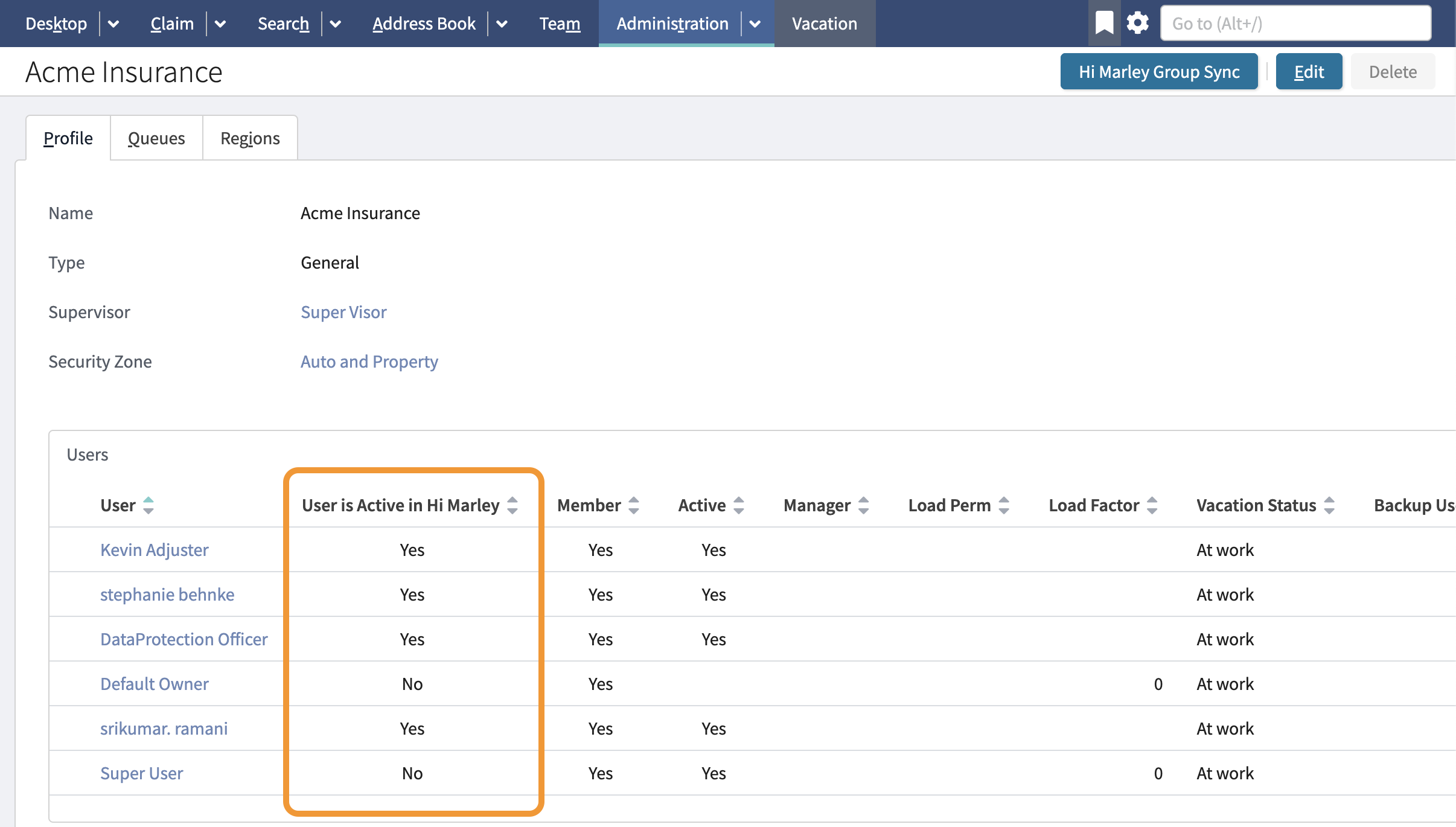Expand the Claim menu dropdown arrow

[220, 24]
